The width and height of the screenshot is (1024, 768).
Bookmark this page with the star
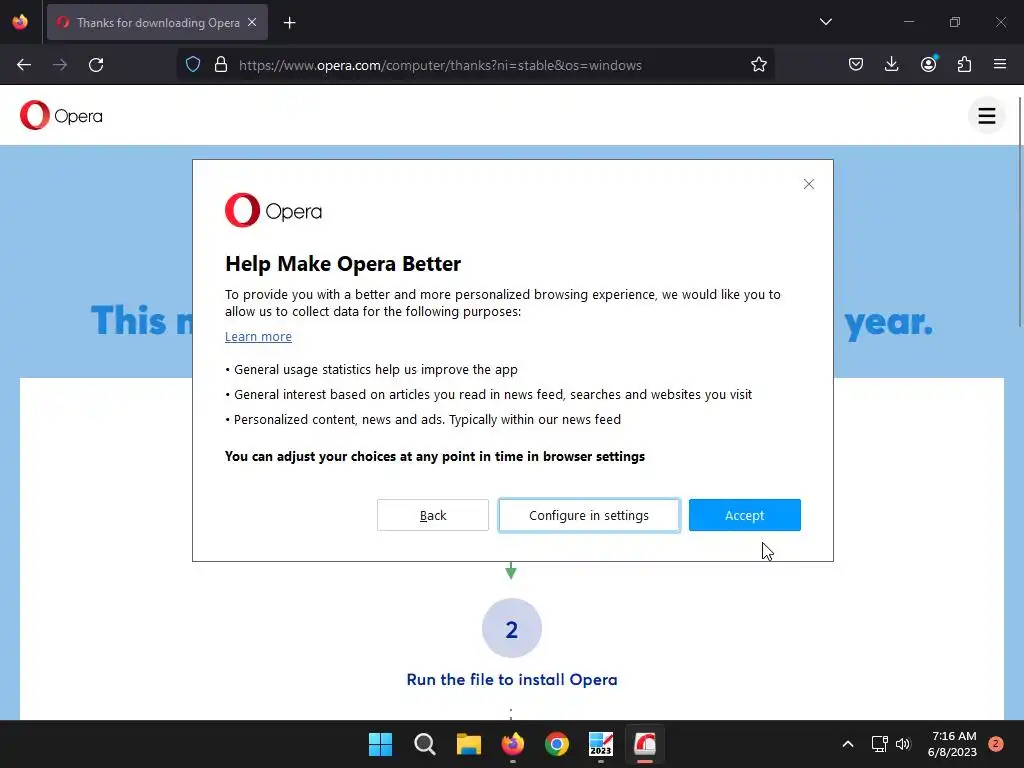click(758, 65)
